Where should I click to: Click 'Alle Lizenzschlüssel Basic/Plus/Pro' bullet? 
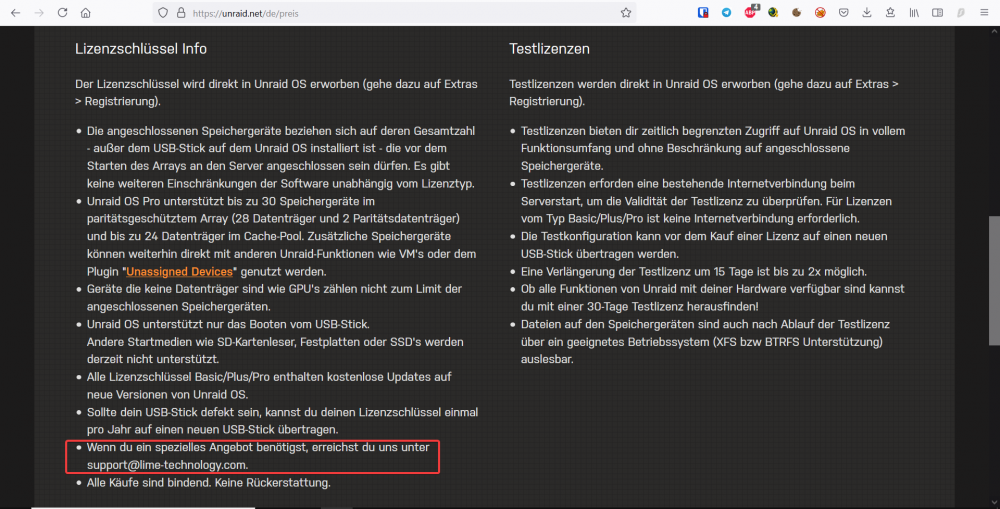pyautogui.click(x=269, y=386)
